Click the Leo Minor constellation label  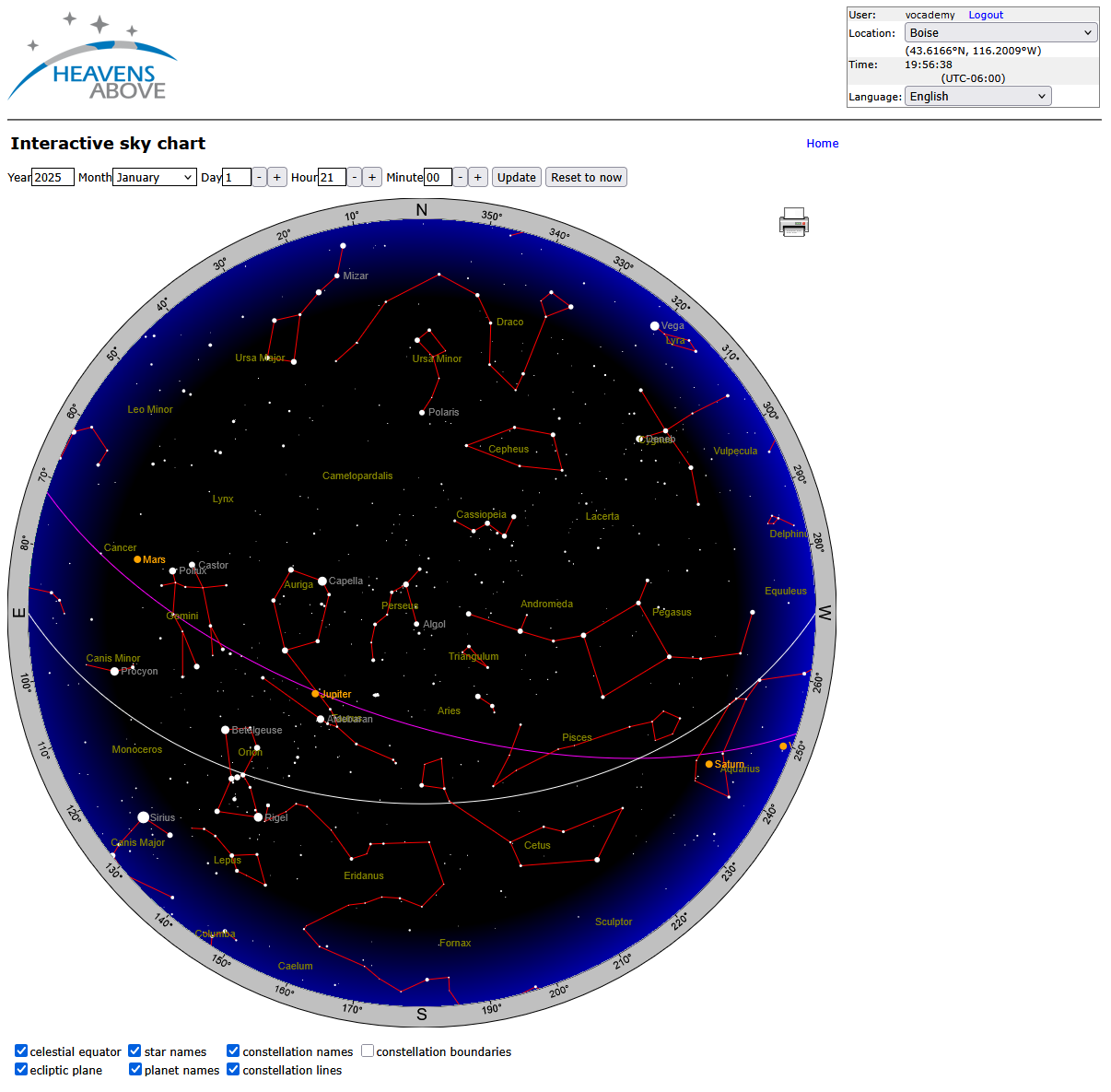[150, 409]
